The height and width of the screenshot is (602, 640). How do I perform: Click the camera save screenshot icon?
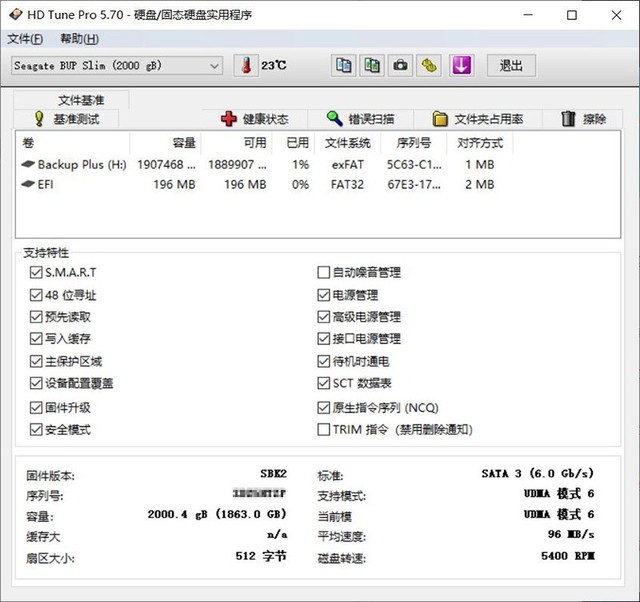[400, 65]
